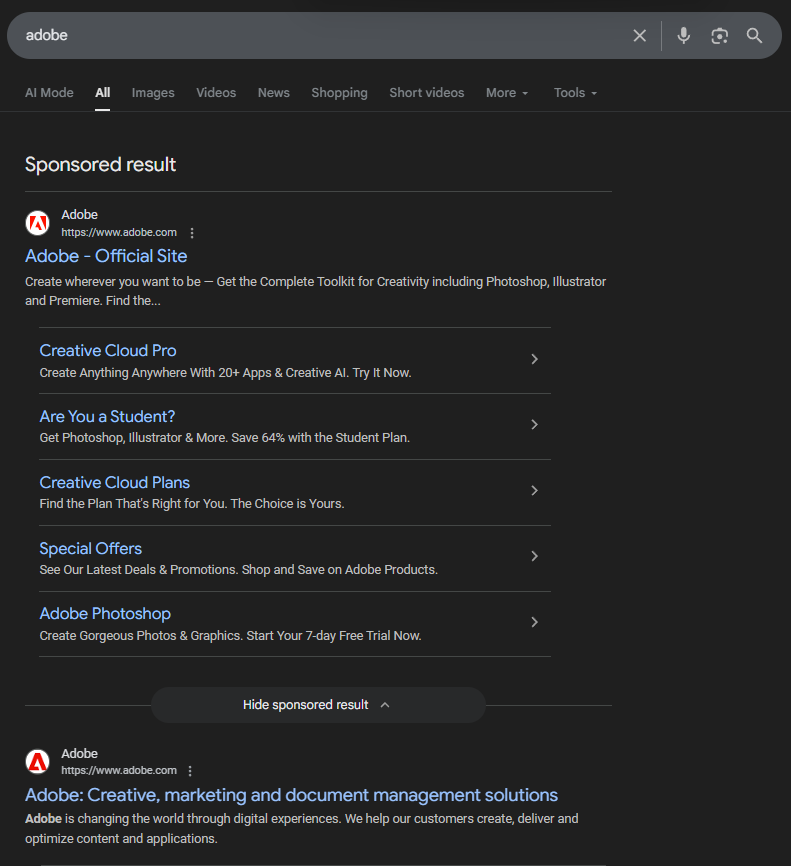
Task: Click the magnifying glass search icon
Action: (x=755, y=36)
